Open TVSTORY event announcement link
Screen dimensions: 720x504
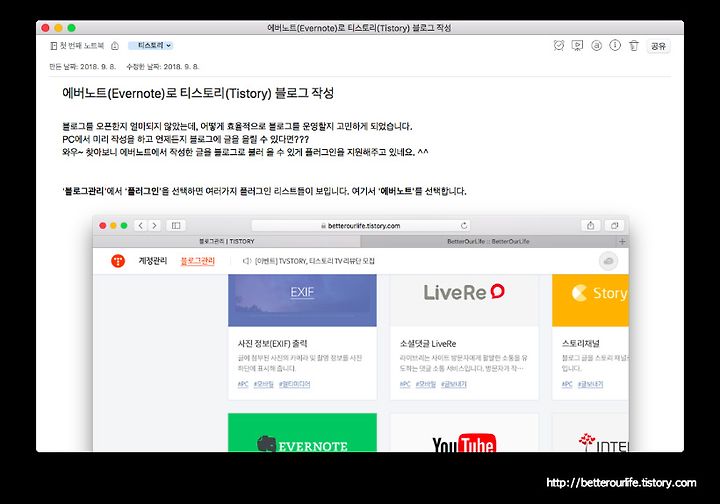315,261
